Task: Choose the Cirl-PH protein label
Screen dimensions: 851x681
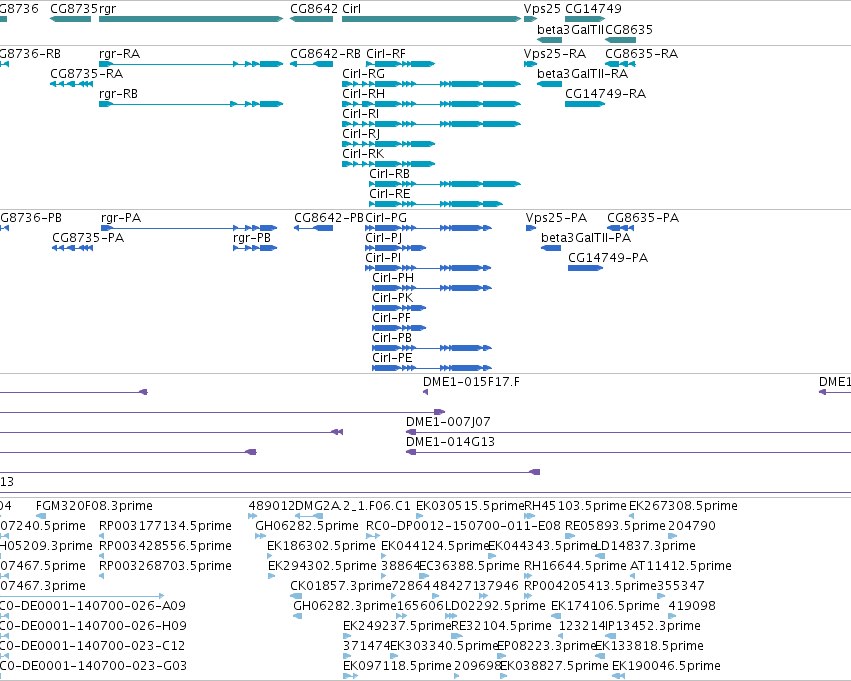Action: click(393, 278)
